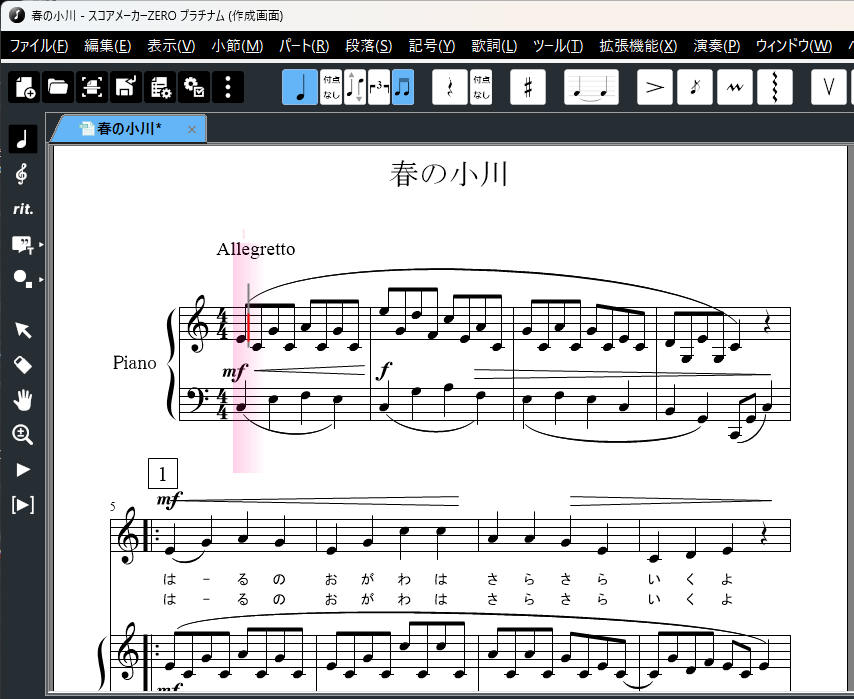This screenshot has width=854, height=699.
Task: Select the zoom magnifier tool
Action: point(22,434)
